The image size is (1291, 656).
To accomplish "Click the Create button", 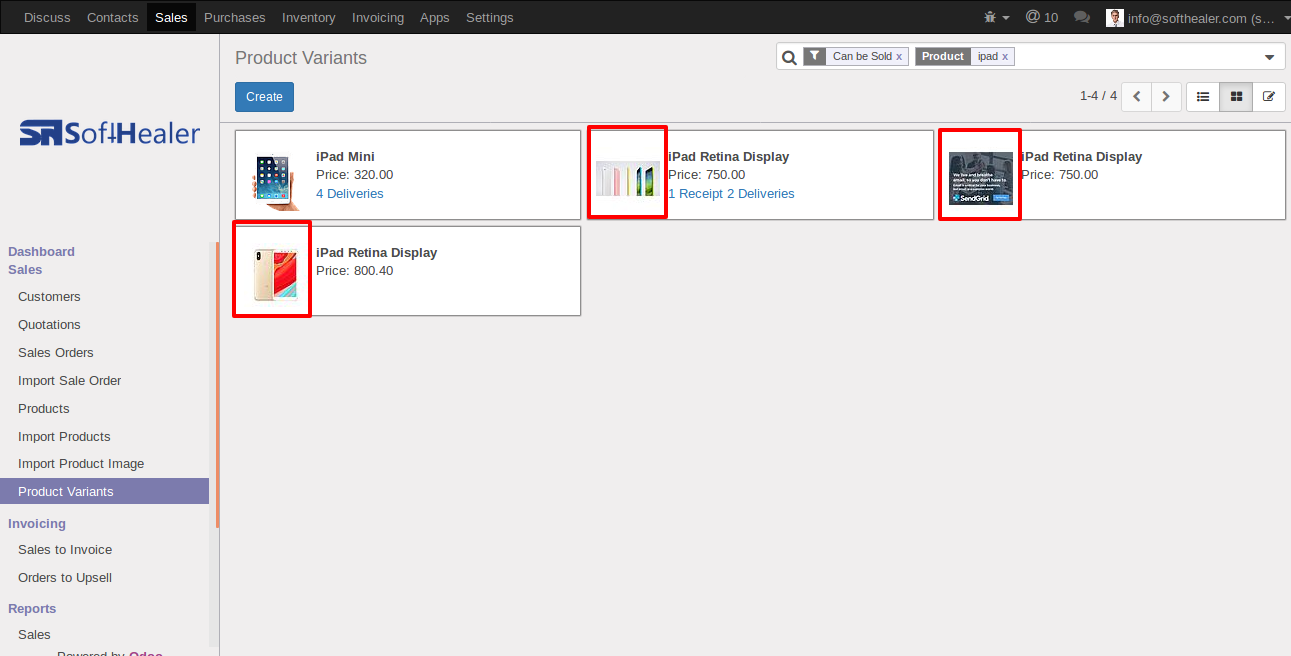I will pyautogui.click(x=264, y=97).
